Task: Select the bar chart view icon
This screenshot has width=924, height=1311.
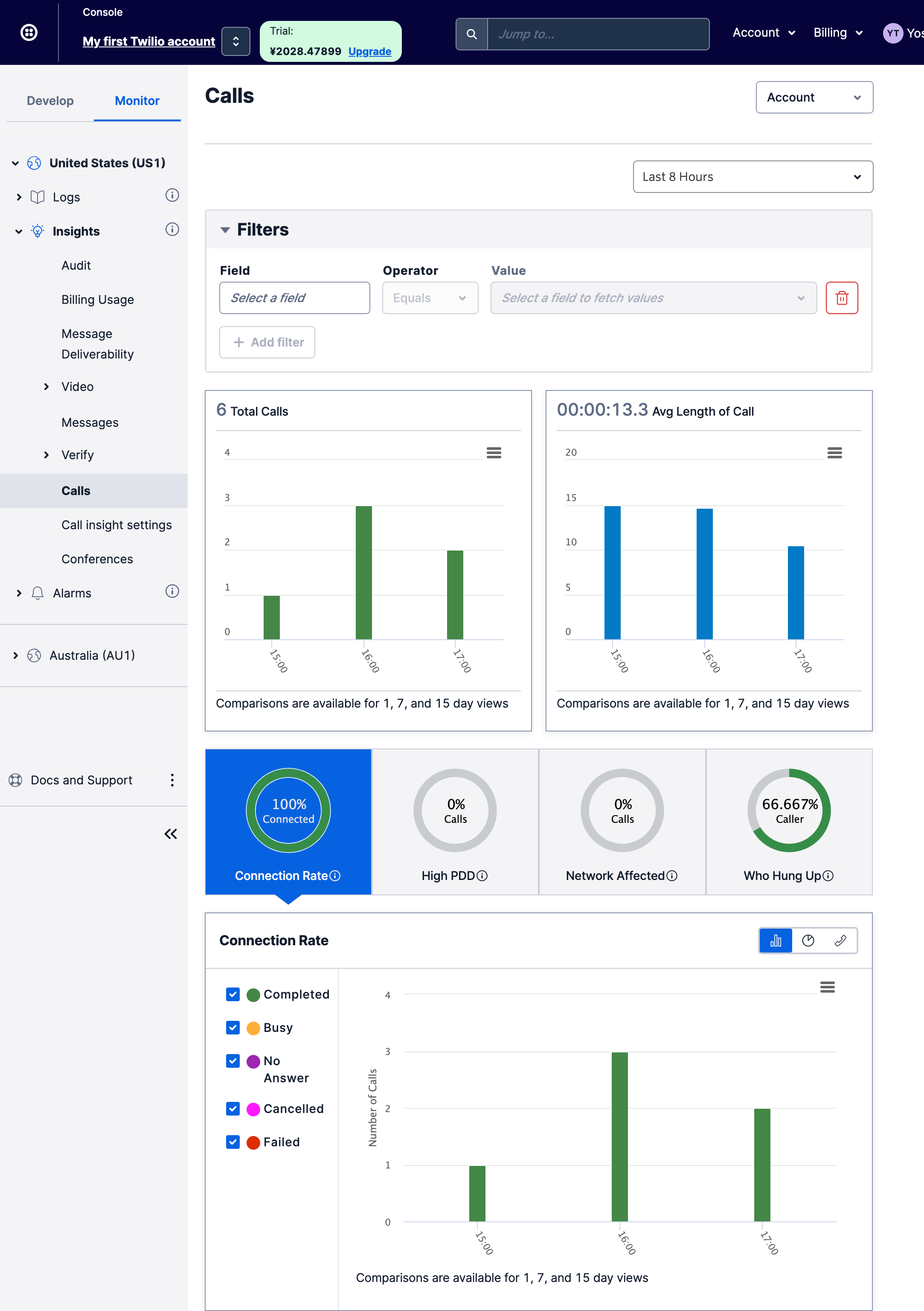Action: 775,941
